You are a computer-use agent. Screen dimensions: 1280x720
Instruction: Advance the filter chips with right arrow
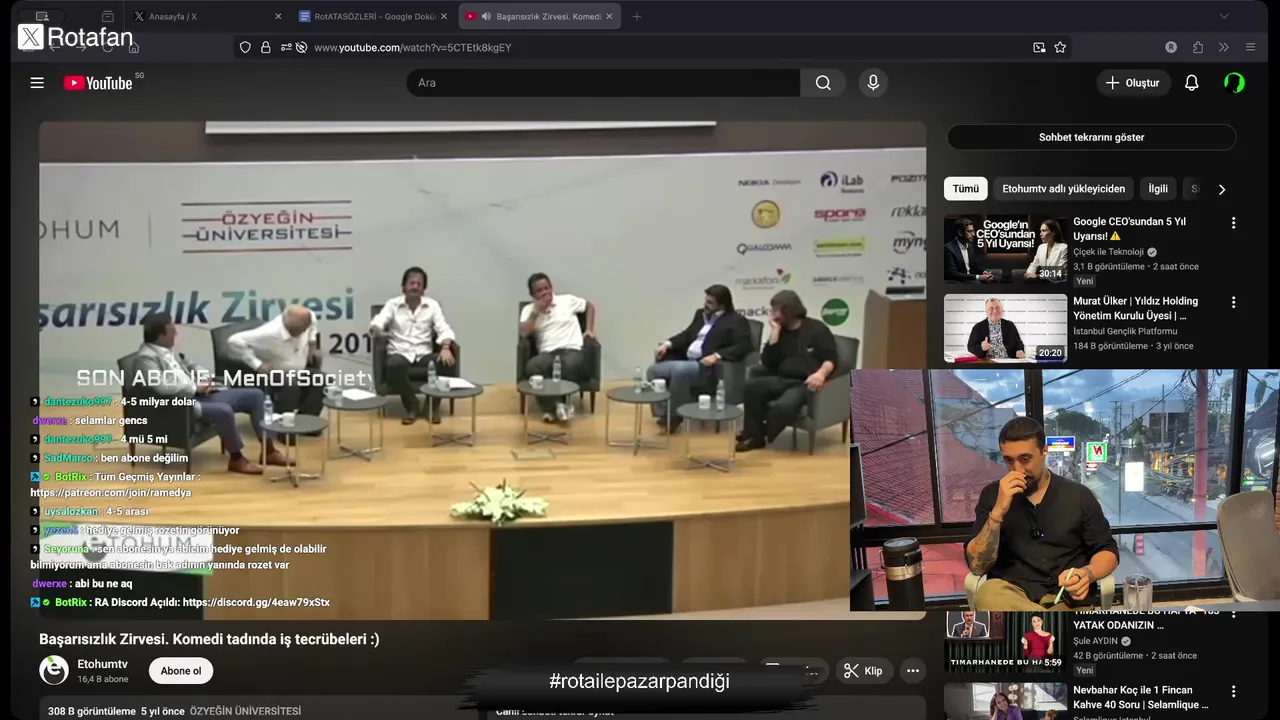[1221, 189]
